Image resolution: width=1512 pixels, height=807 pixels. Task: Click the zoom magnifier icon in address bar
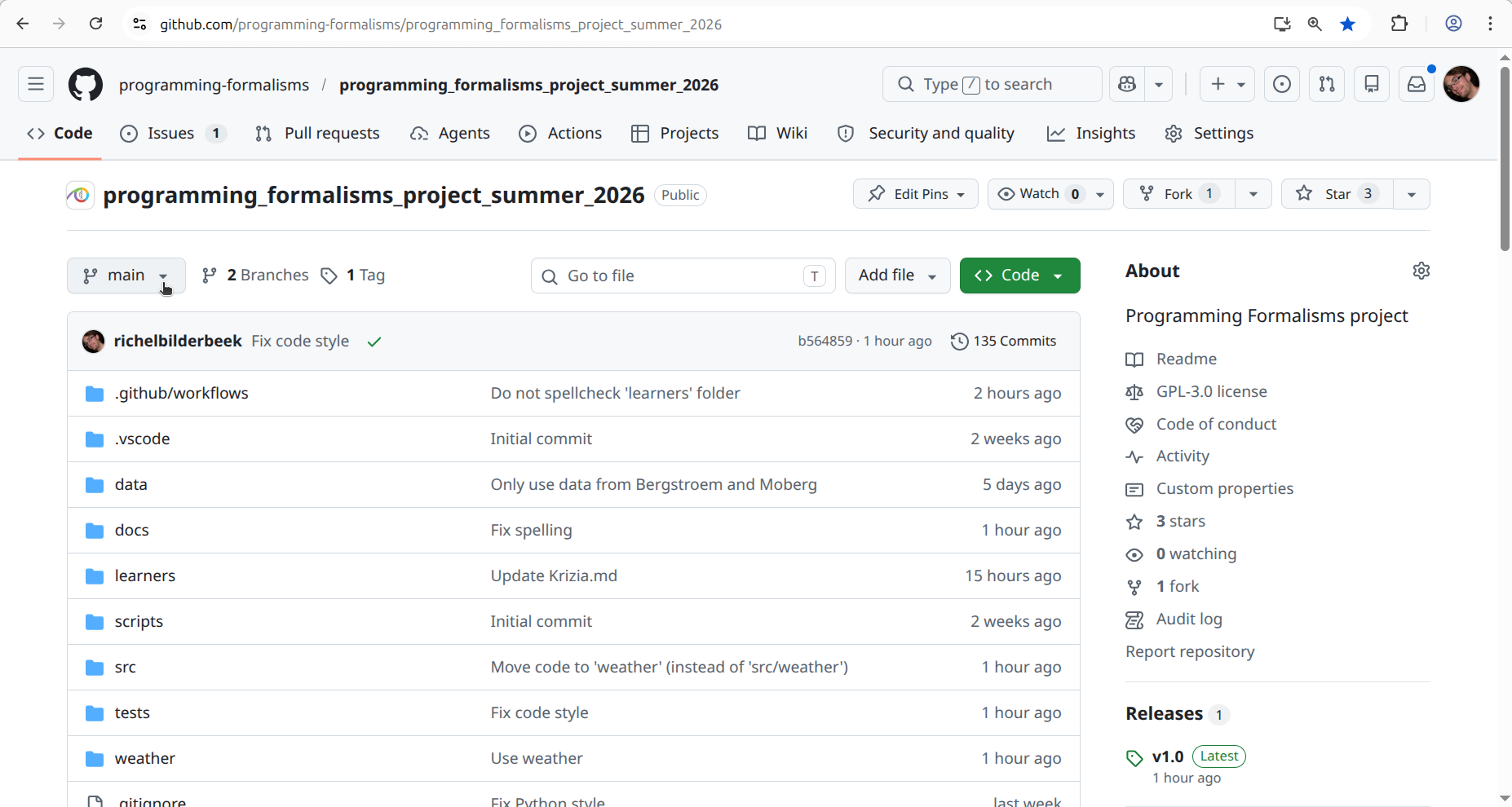point(1315,24)
